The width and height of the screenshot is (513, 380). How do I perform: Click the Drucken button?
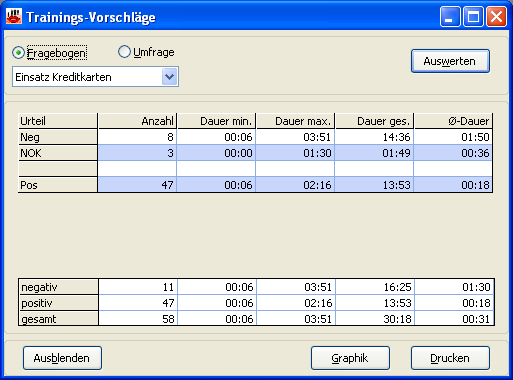450,358
